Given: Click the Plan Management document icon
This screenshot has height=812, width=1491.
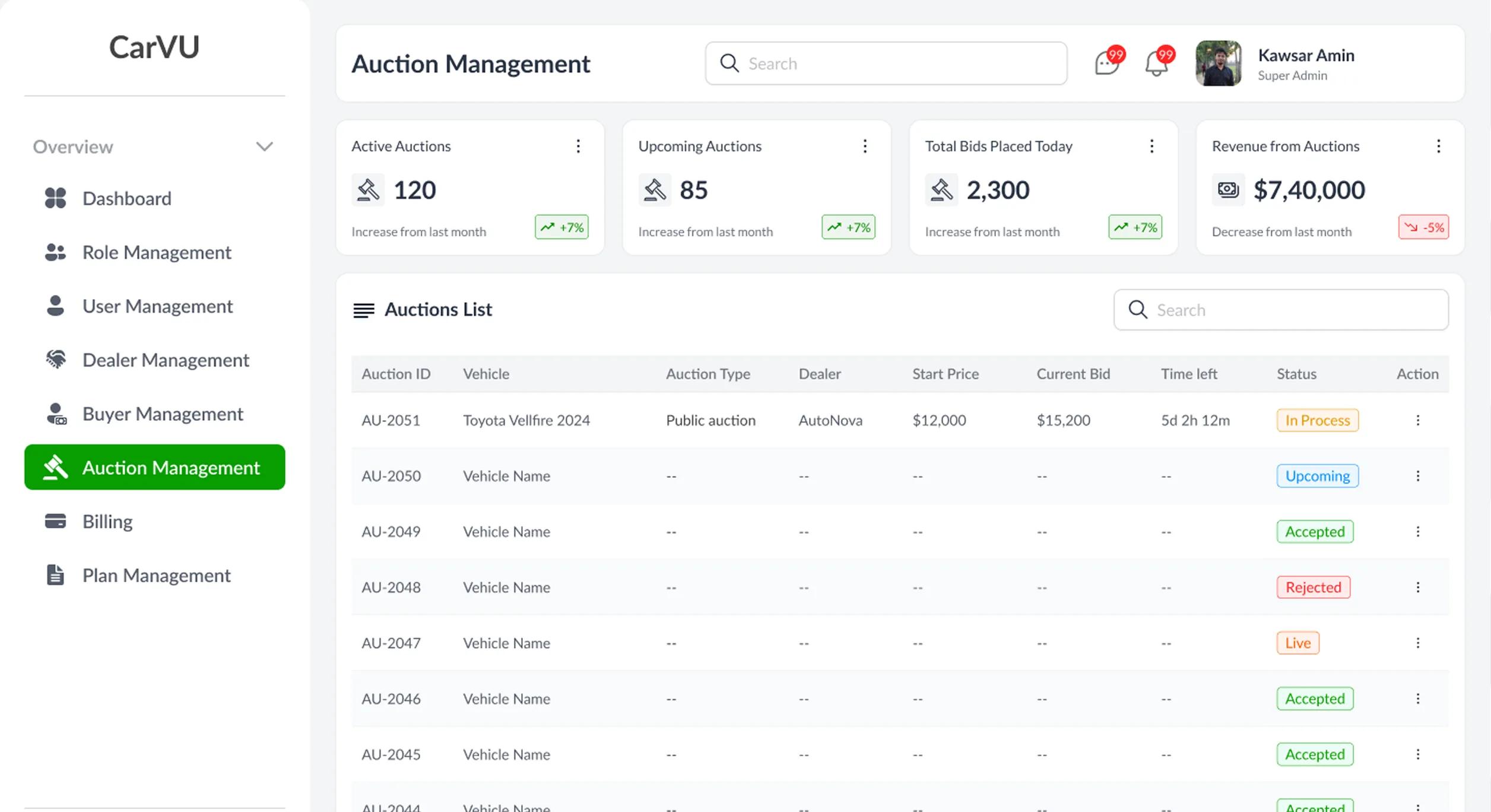Looking at the screenshot, I should tap(55, 575).
